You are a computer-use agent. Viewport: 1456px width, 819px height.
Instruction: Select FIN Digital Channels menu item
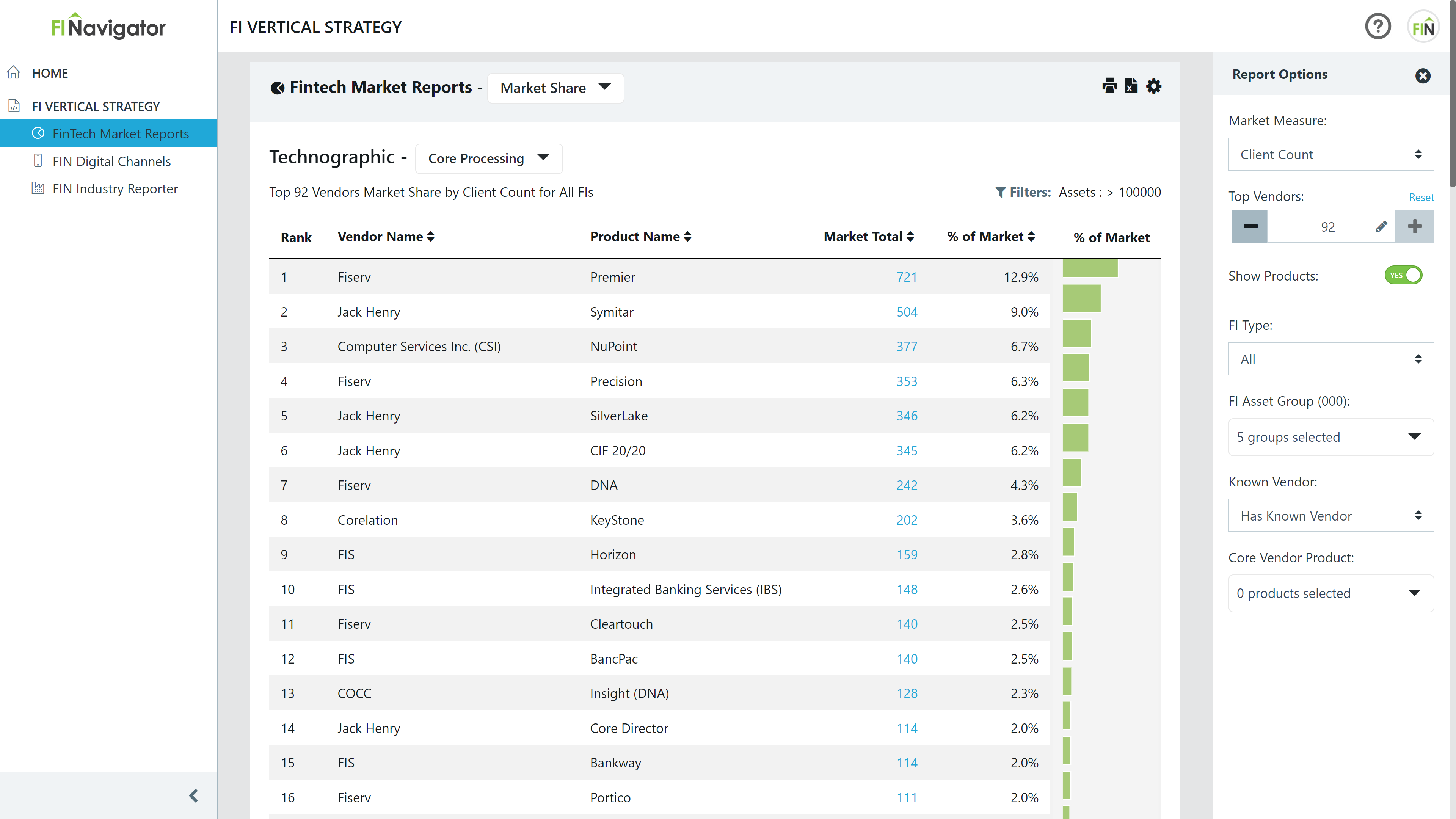click(x=111, y=161)
